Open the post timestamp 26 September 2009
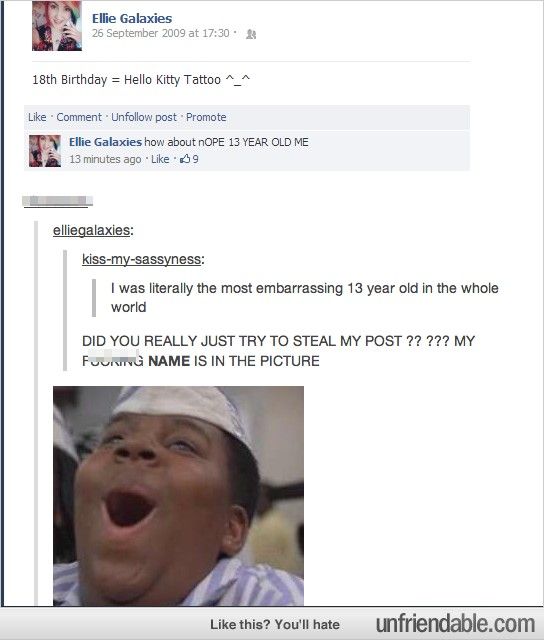The height and width of the screenshot is (640, 544). coord(160,33)
